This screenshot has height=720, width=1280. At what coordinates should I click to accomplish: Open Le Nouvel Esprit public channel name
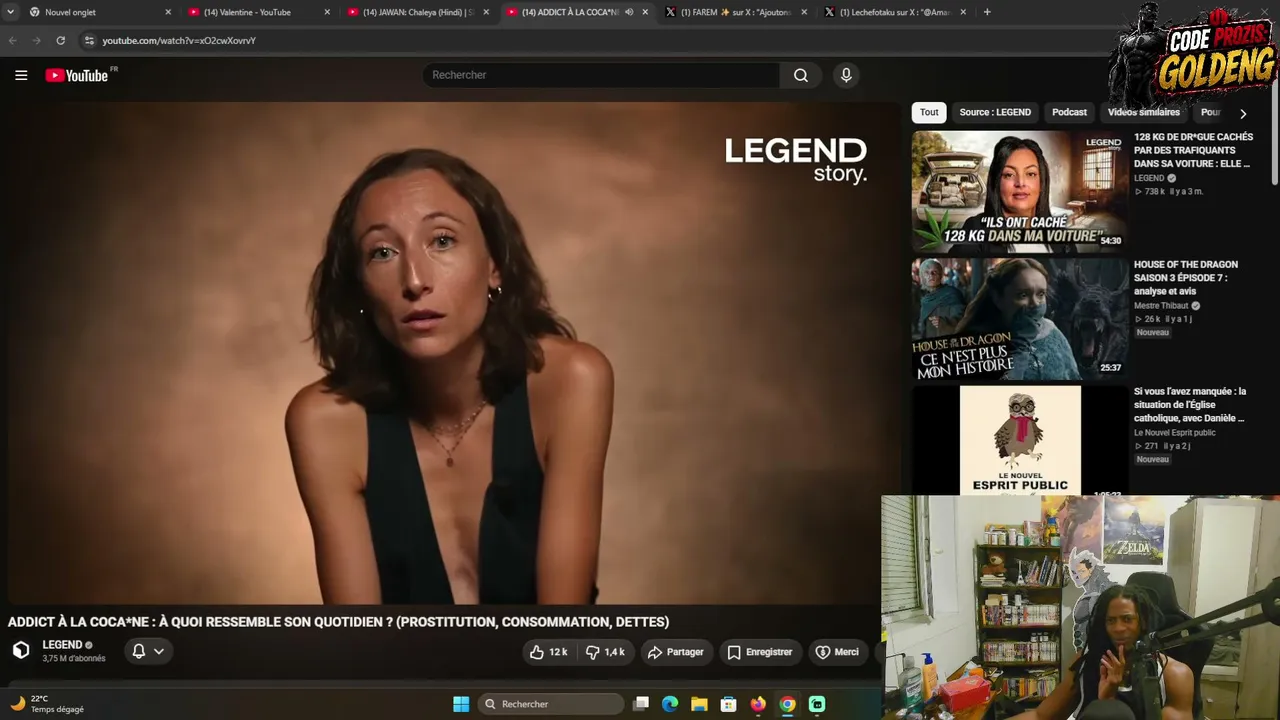click(1175, 433)
